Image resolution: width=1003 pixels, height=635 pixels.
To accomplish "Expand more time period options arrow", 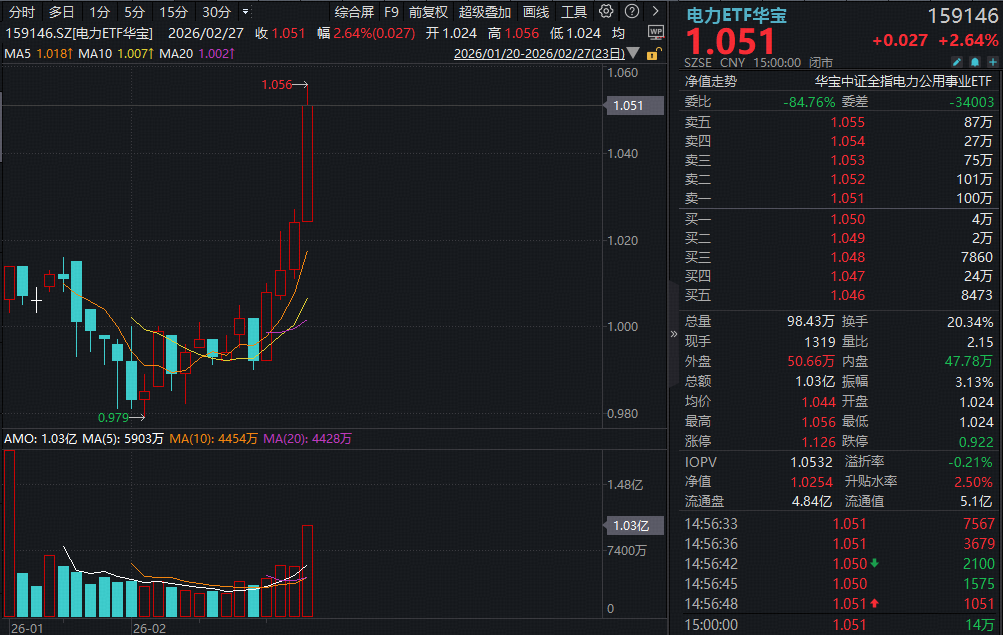I will point(246,12).
